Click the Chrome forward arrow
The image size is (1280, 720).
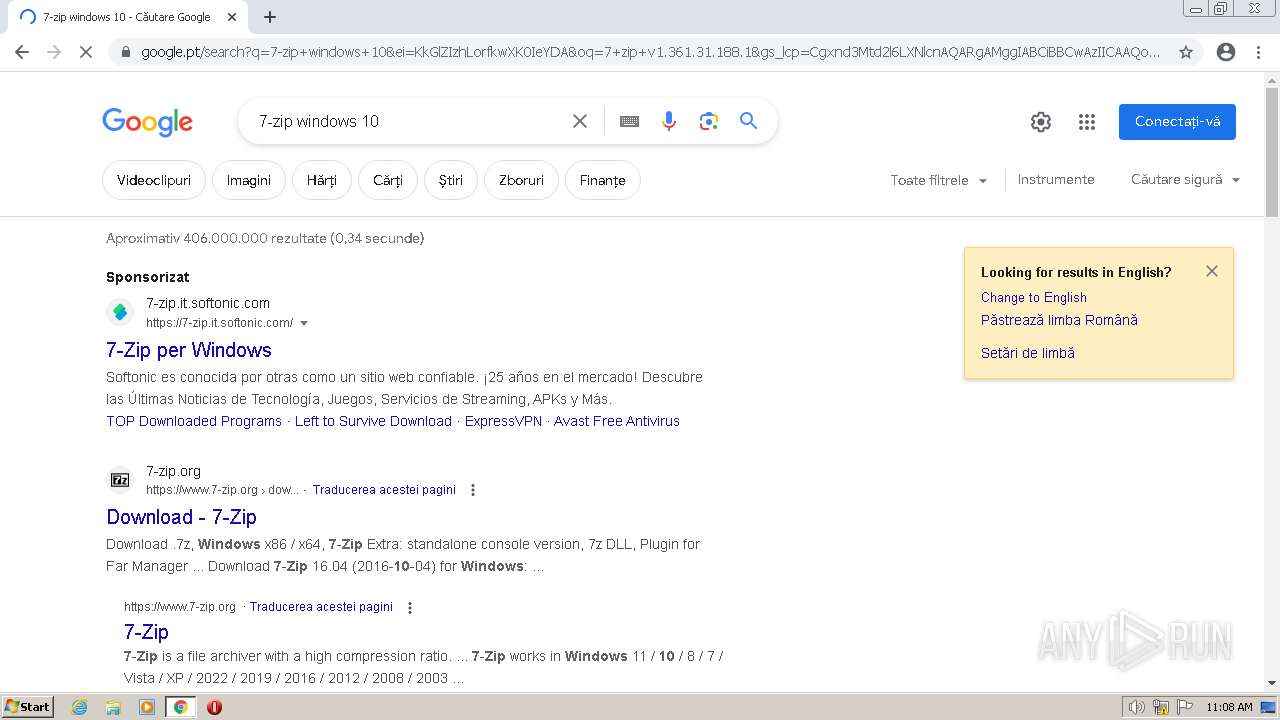[x=54, y=52]
